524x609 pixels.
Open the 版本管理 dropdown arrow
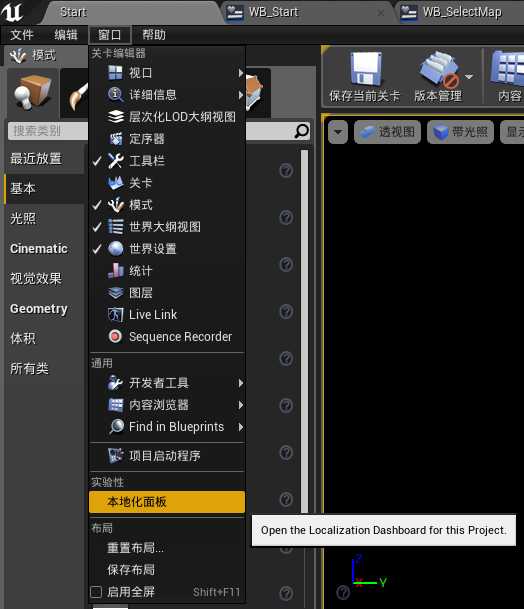(469, 77)
